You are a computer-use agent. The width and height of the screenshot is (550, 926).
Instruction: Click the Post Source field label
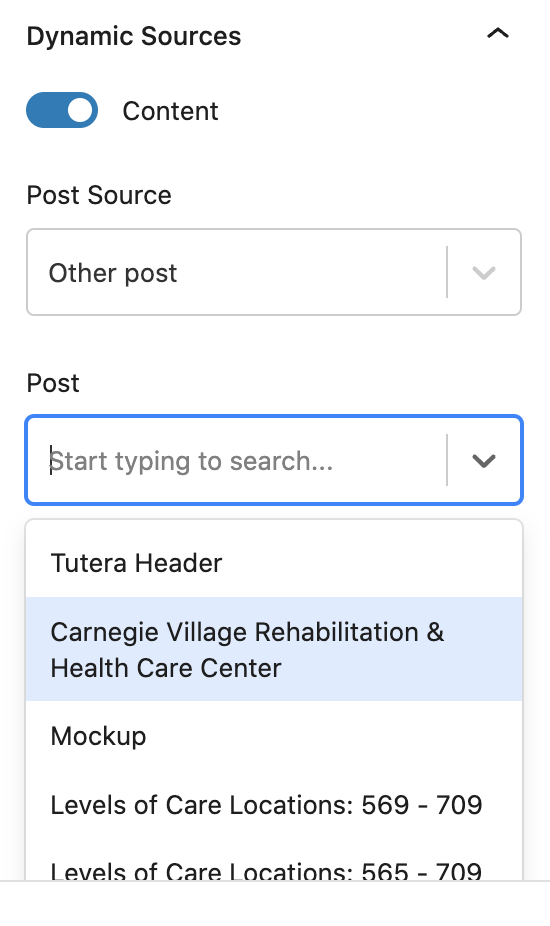point(99,195)
